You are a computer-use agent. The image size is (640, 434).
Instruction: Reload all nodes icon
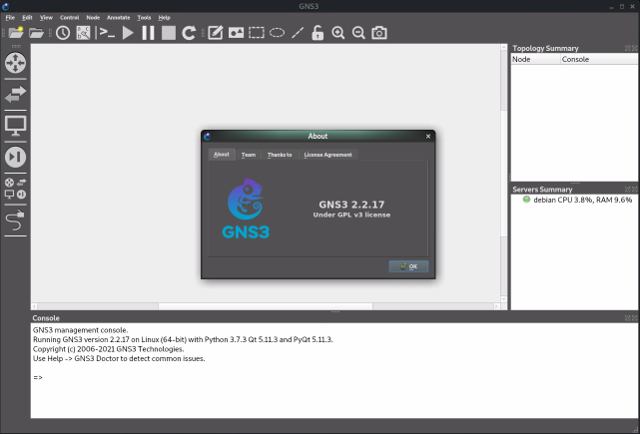189,33
